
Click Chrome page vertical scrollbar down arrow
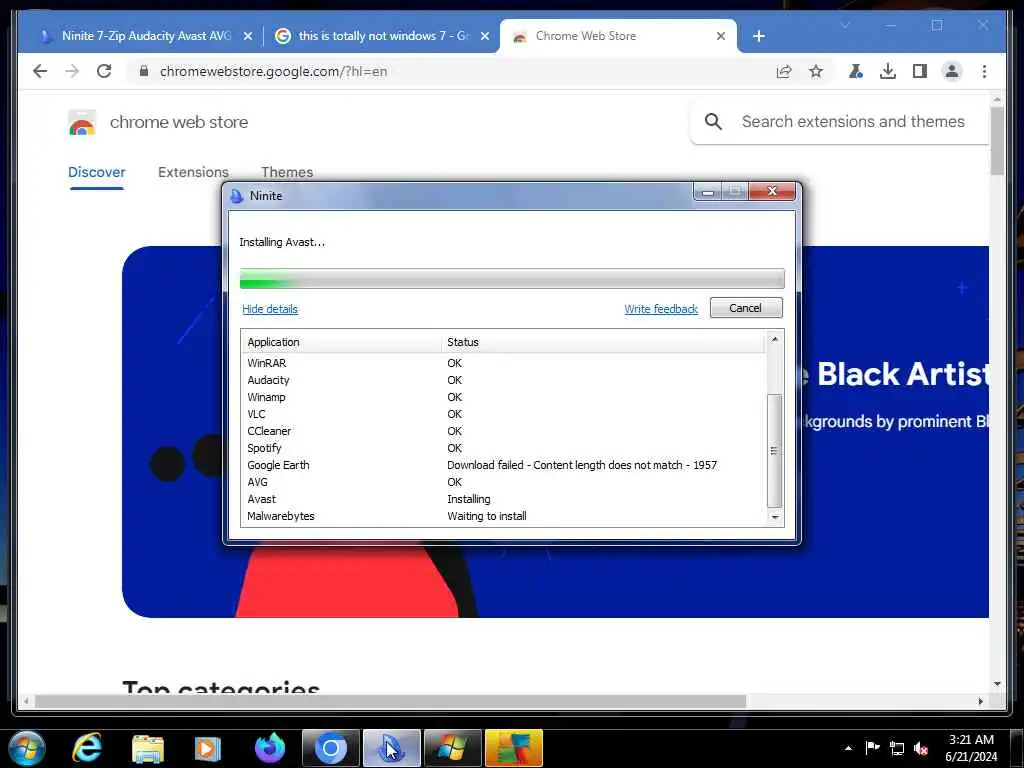[x=997, y=684]
